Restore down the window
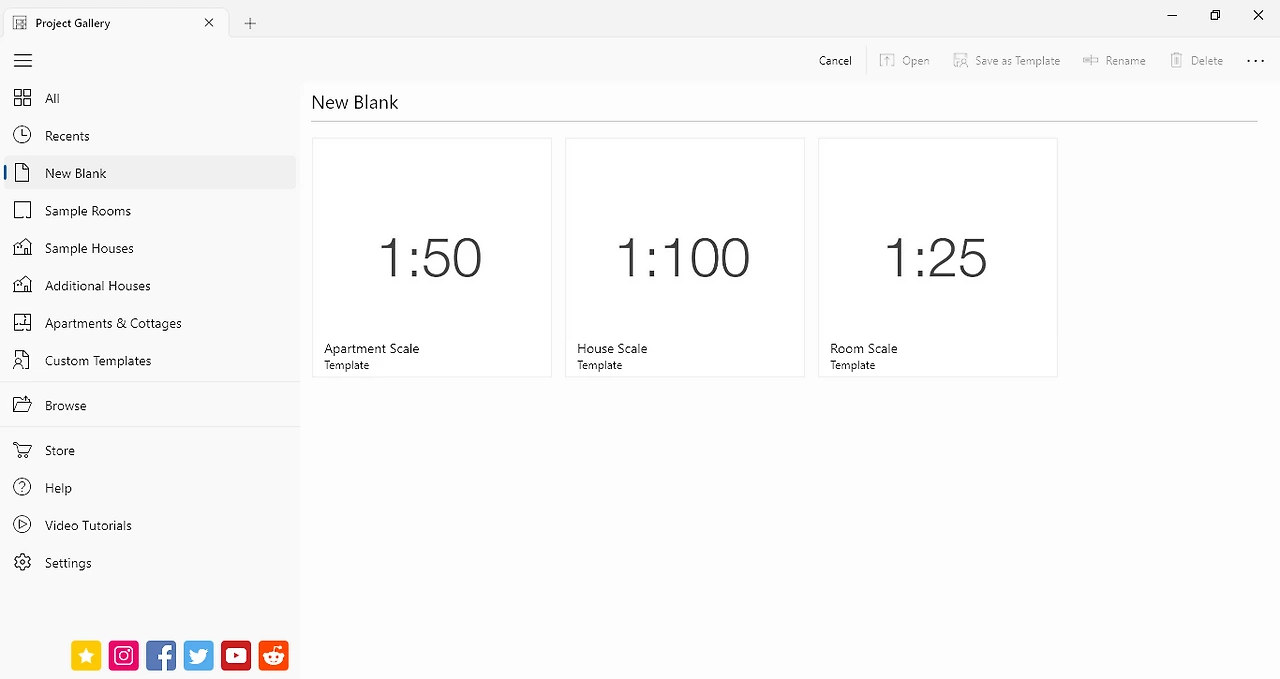1280x679 pixels. click(1215, 15)
